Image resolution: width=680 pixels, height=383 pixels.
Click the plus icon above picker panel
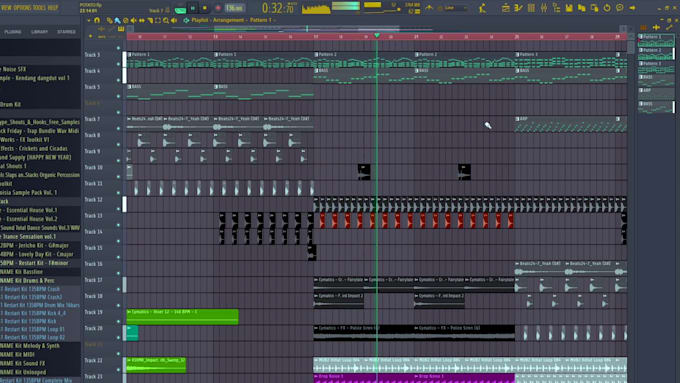[x=656, y=28]
